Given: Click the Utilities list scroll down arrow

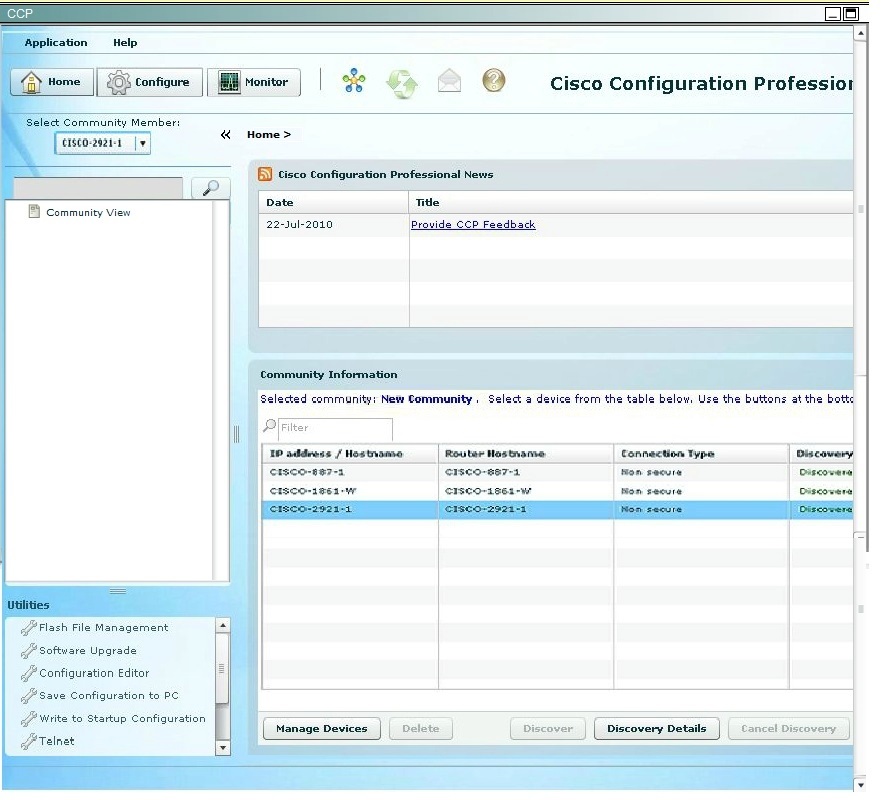Looking at the screenshot, I should 223,748.
